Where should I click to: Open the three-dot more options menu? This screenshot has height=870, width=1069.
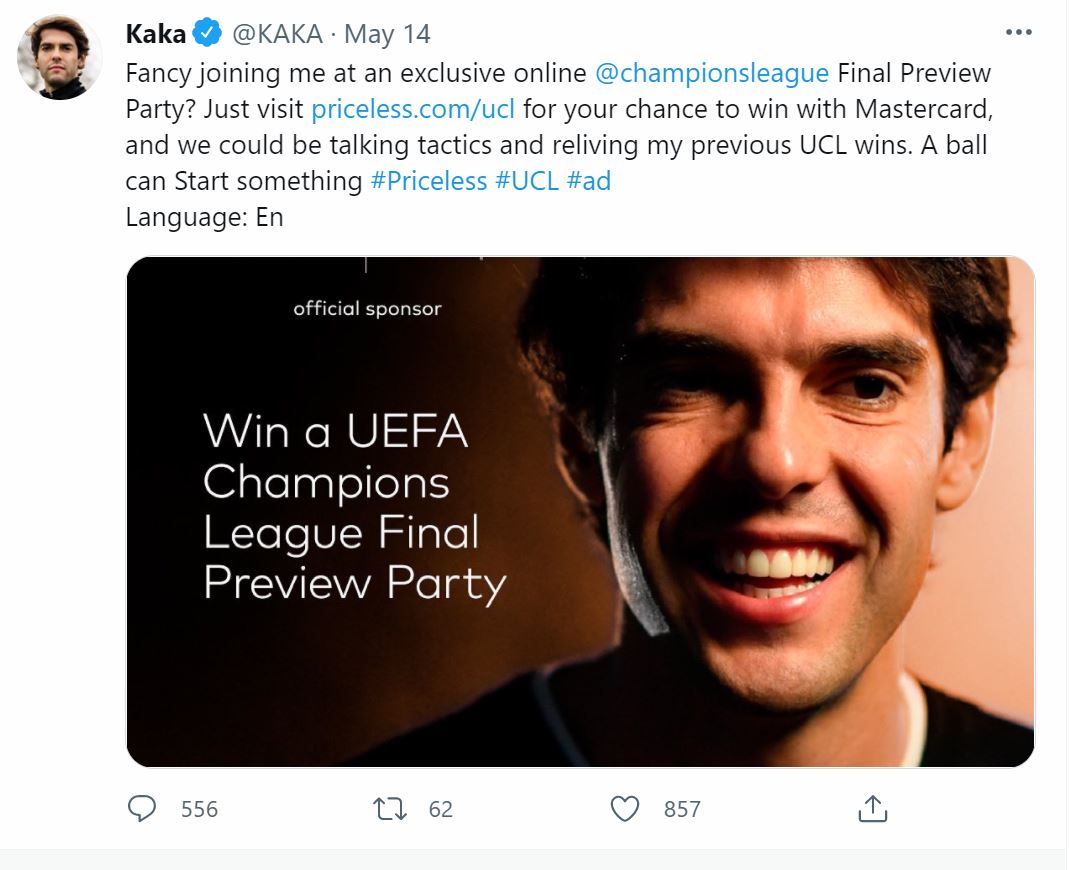click(1018, 32)
